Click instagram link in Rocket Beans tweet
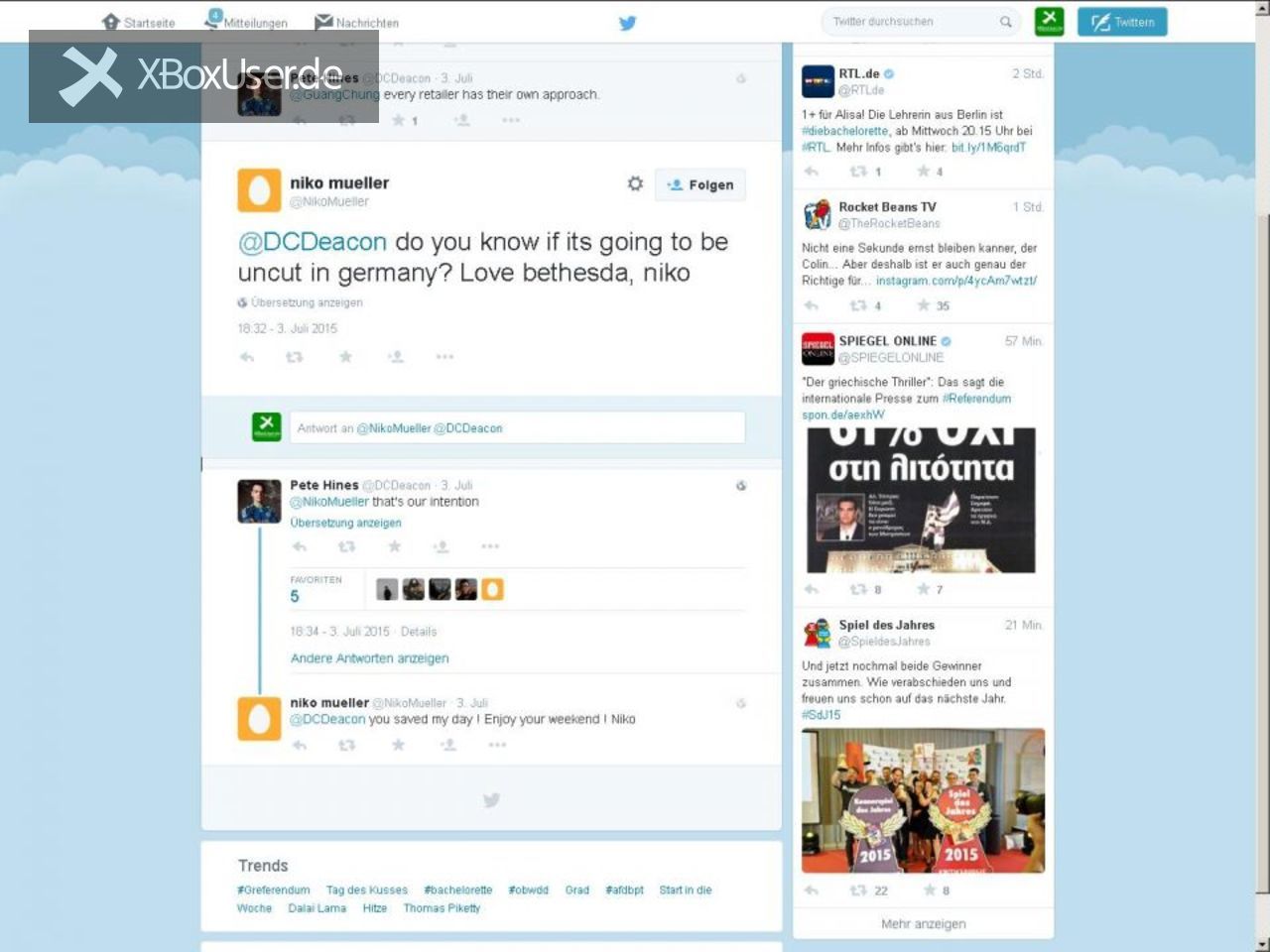The height and width of the screenshot is (952, 1270). [956, 281]
